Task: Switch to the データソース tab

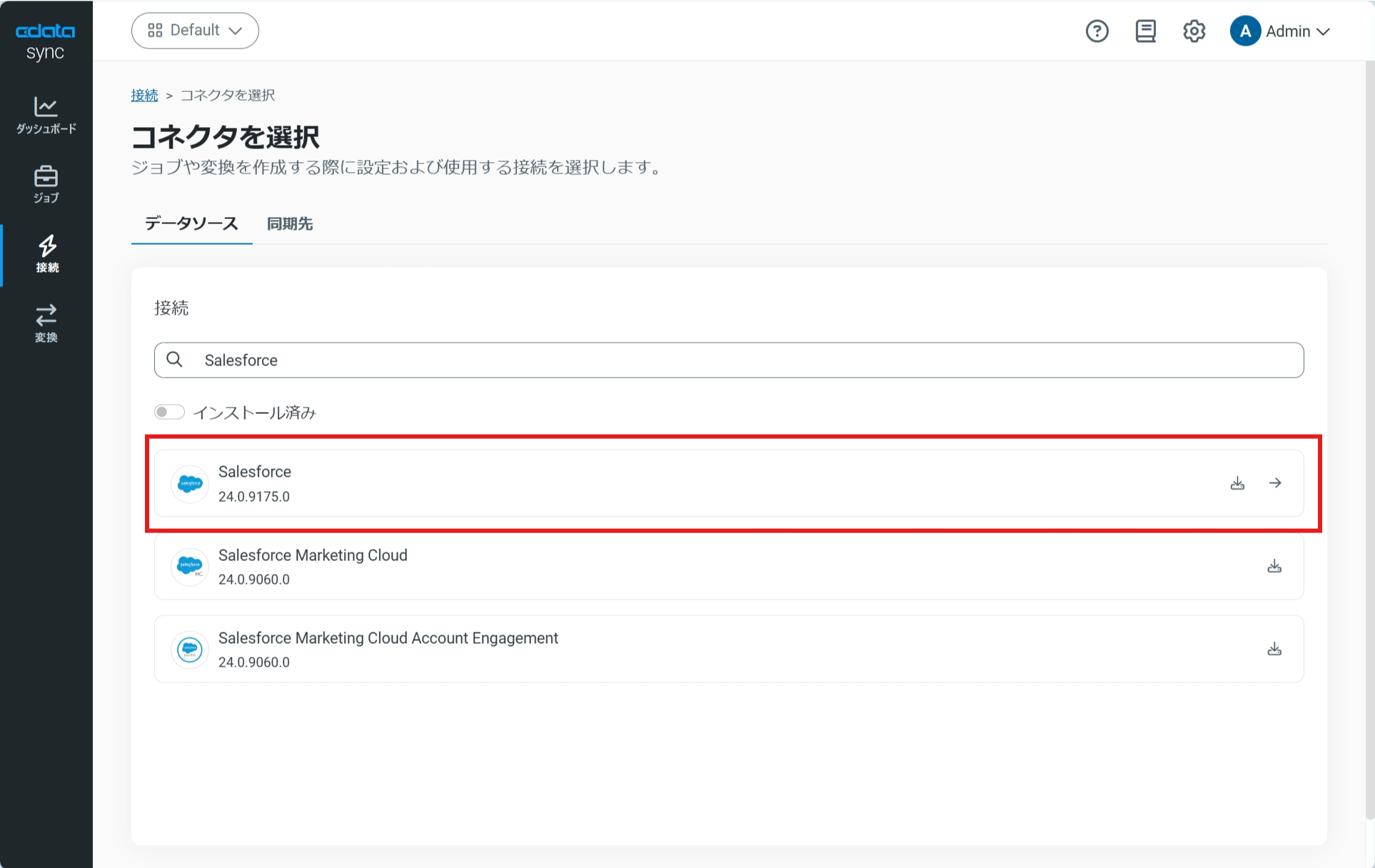Action: [x=191, y=224]
